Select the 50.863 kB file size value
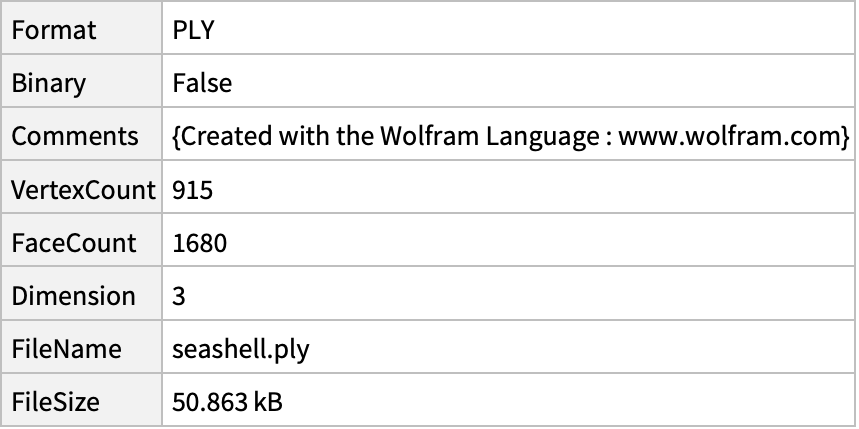 click(227, 402)
